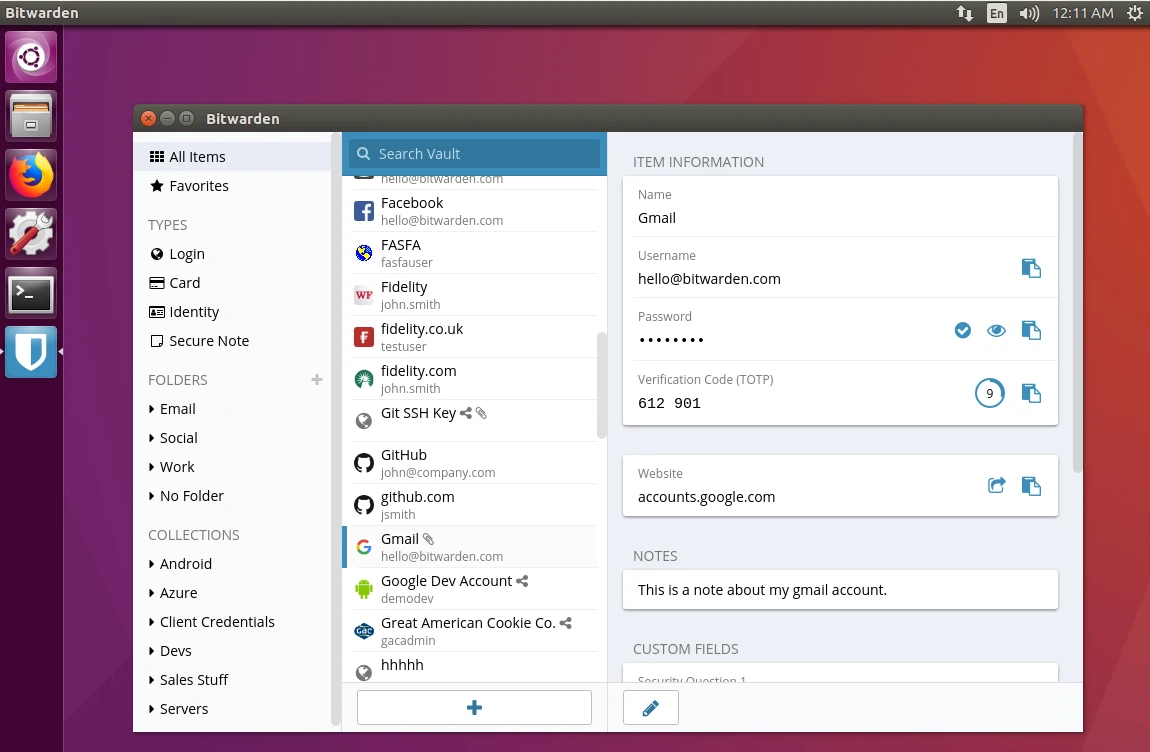Select the GitHub john@company.com item
The image size is (1150, 752).
474,463
